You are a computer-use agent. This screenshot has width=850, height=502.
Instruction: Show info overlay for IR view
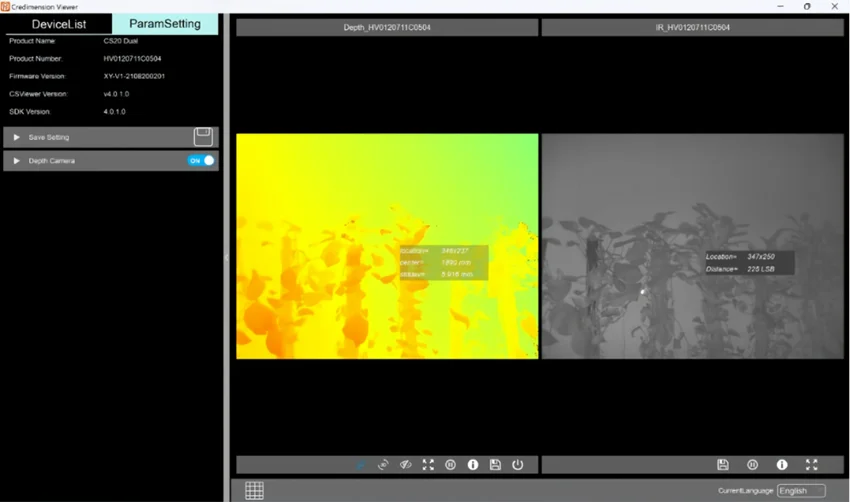click(782, 465)
